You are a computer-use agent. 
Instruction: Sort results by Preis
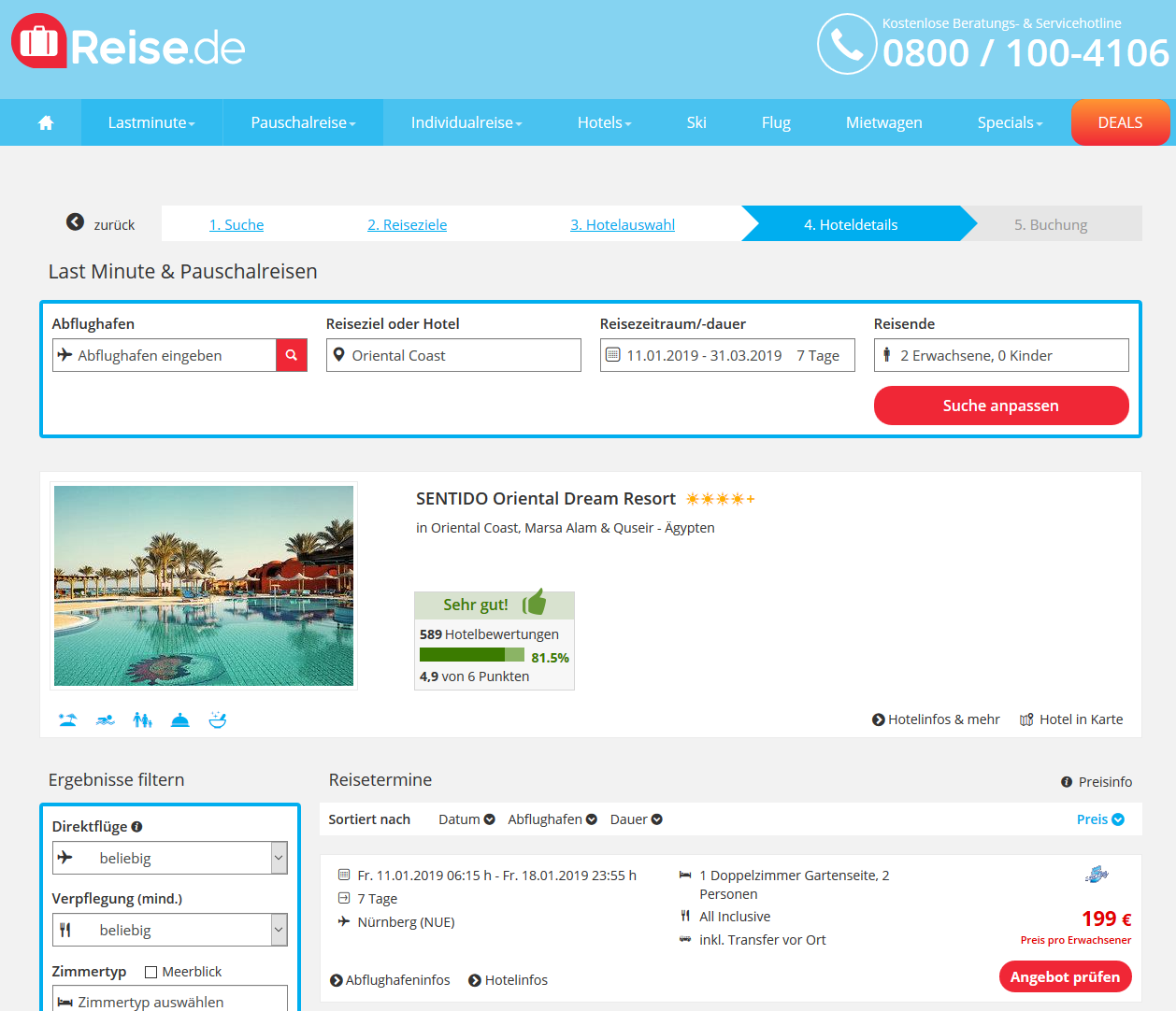point(1100,819)
